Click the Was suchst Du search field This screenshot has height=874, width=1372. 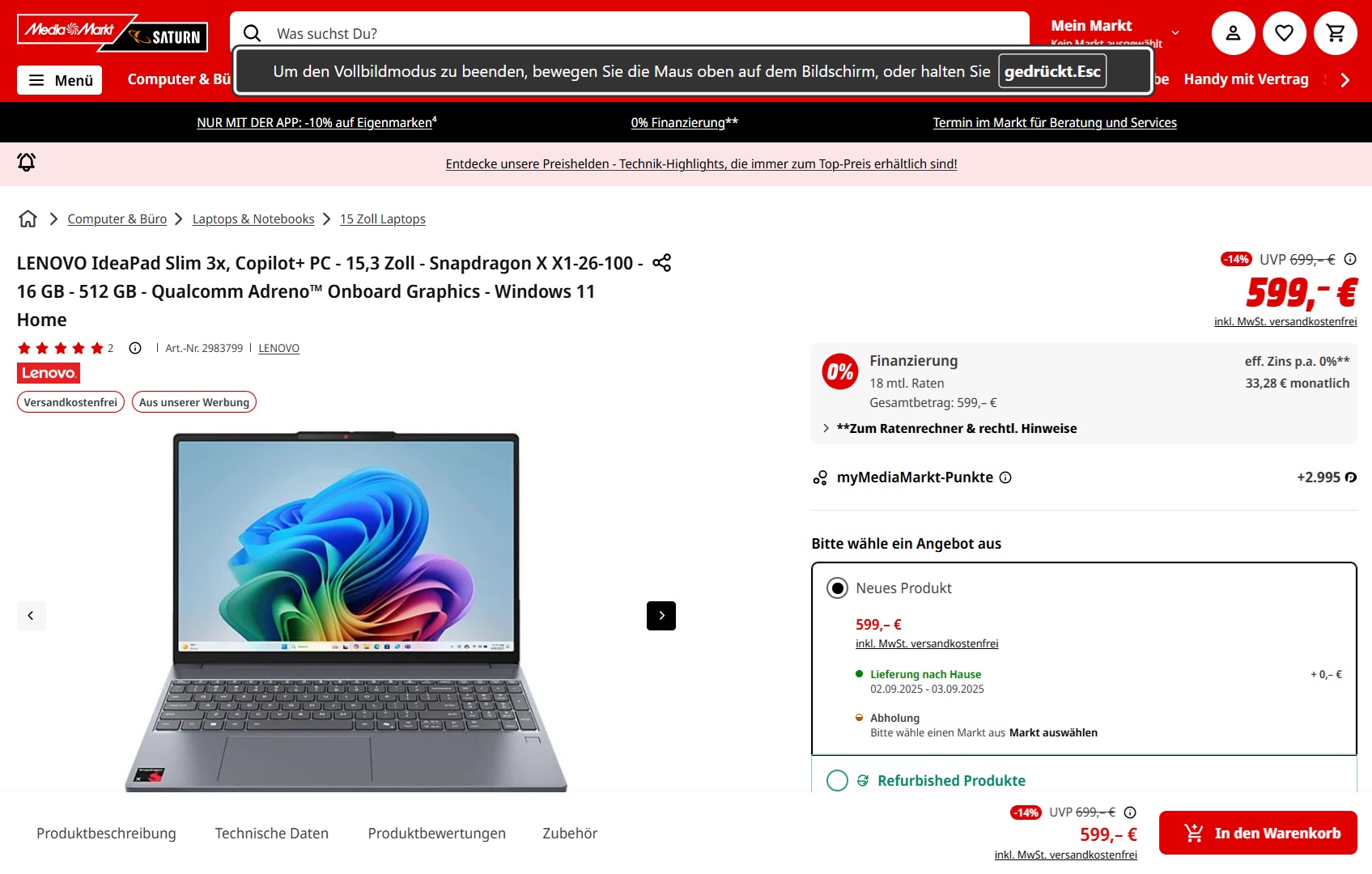(x=630, y=33)
